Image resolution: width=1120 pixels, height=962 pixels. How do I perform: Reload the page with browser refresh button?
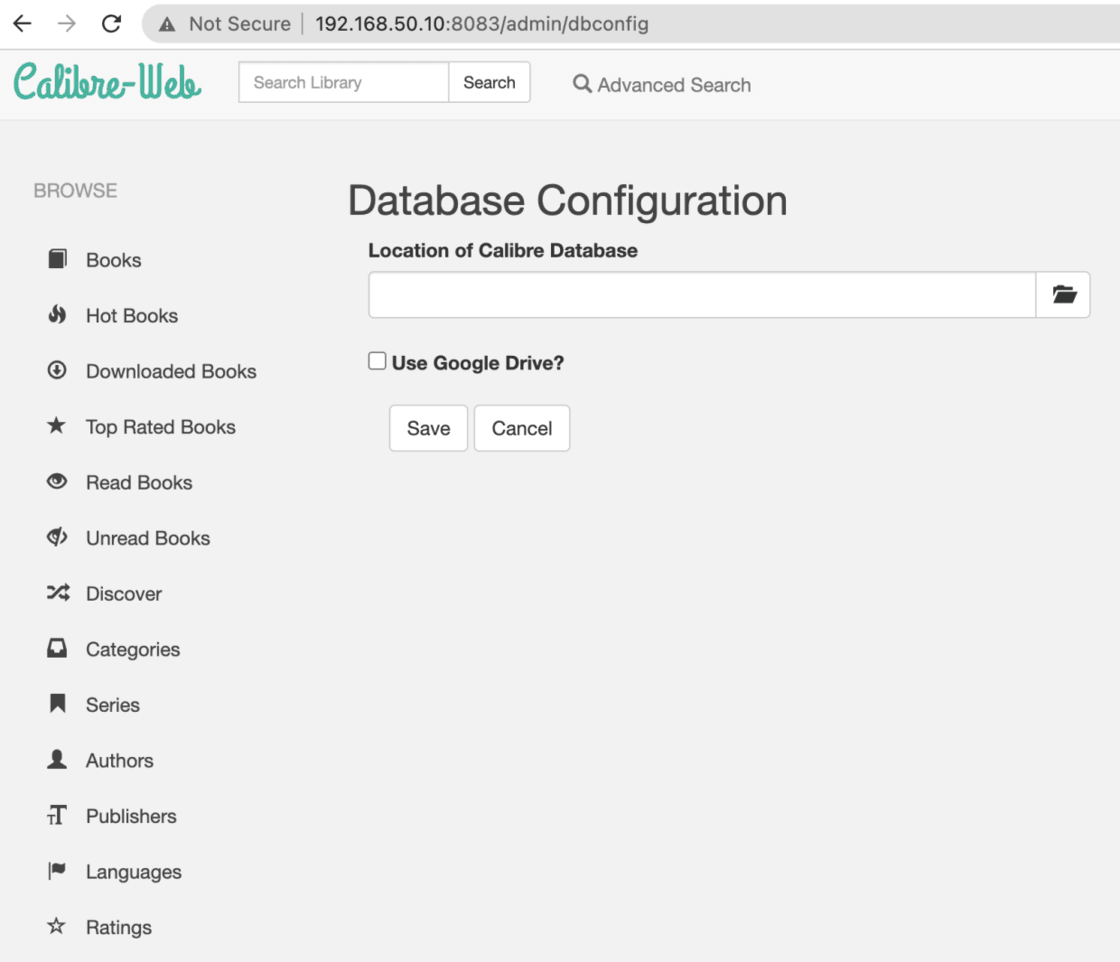112,24
